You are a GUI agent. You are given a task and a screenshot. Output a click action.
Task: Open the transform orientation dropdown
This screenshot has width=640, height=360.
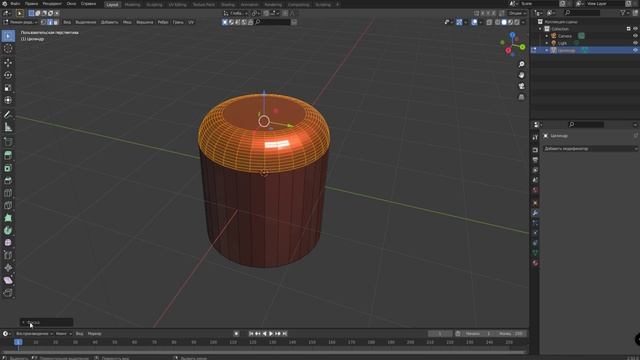click(236, 13)
